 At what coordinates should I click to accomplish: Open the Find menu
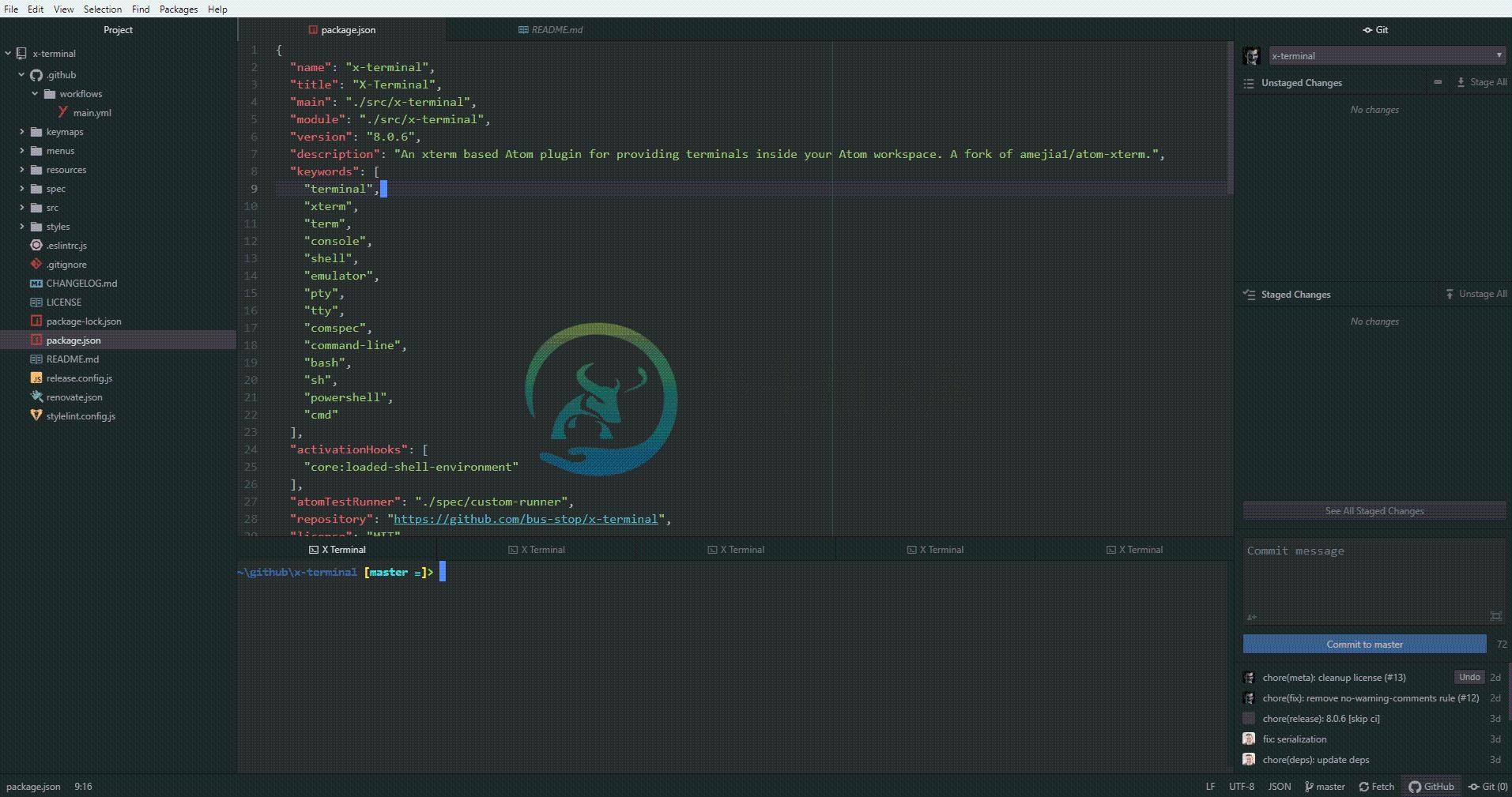[x=141, y=9]
